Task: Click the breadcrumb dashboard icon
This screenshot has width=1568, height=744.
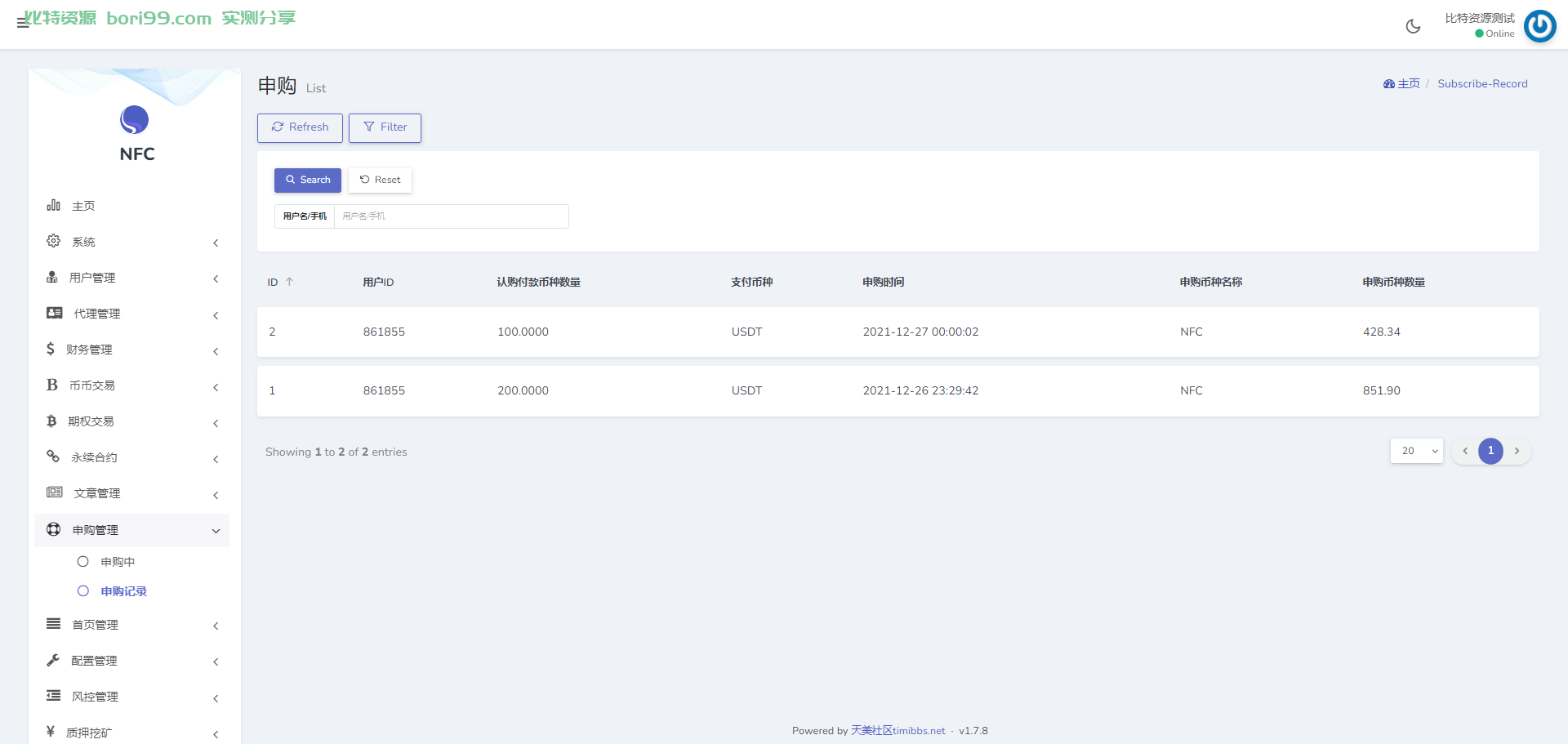Action: [x=1389, y=83]
